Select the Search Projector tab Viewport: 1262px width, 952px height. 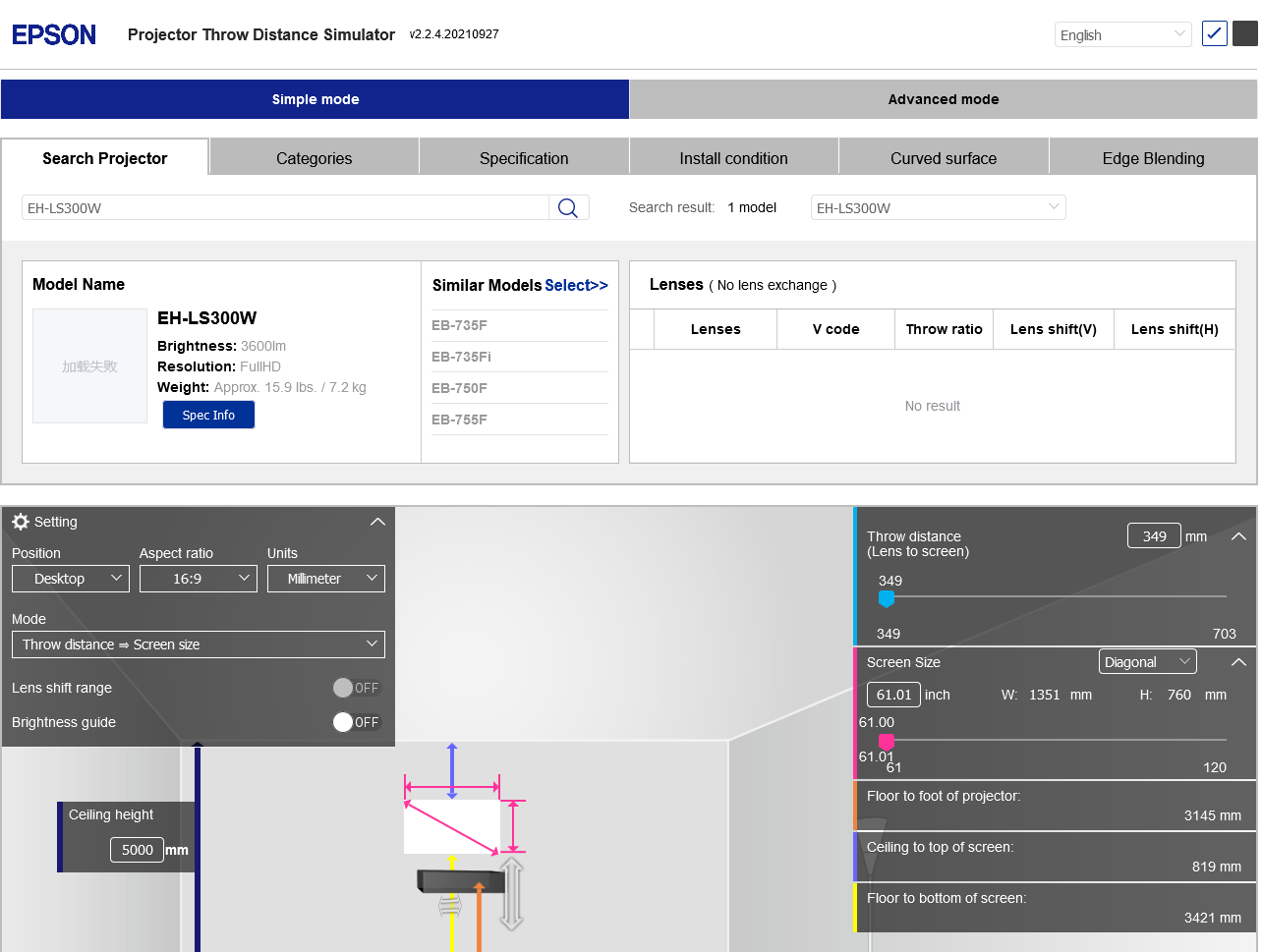point(105,158)
